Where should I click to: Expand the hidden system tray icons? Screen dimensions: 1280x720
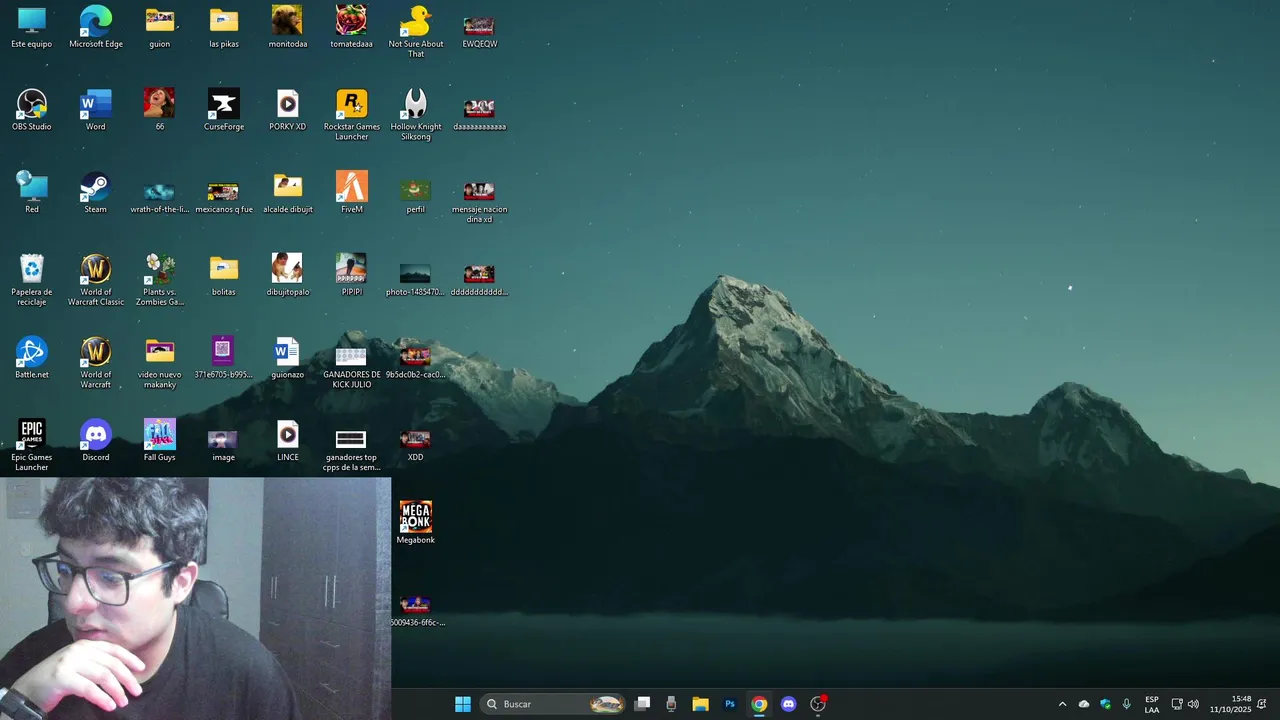[1062, 704]
